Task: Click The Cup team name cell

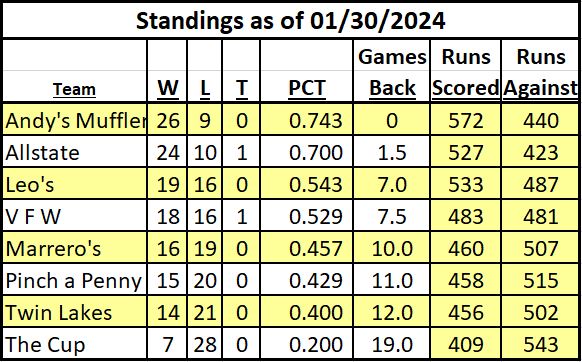Action: click(75, 343)
